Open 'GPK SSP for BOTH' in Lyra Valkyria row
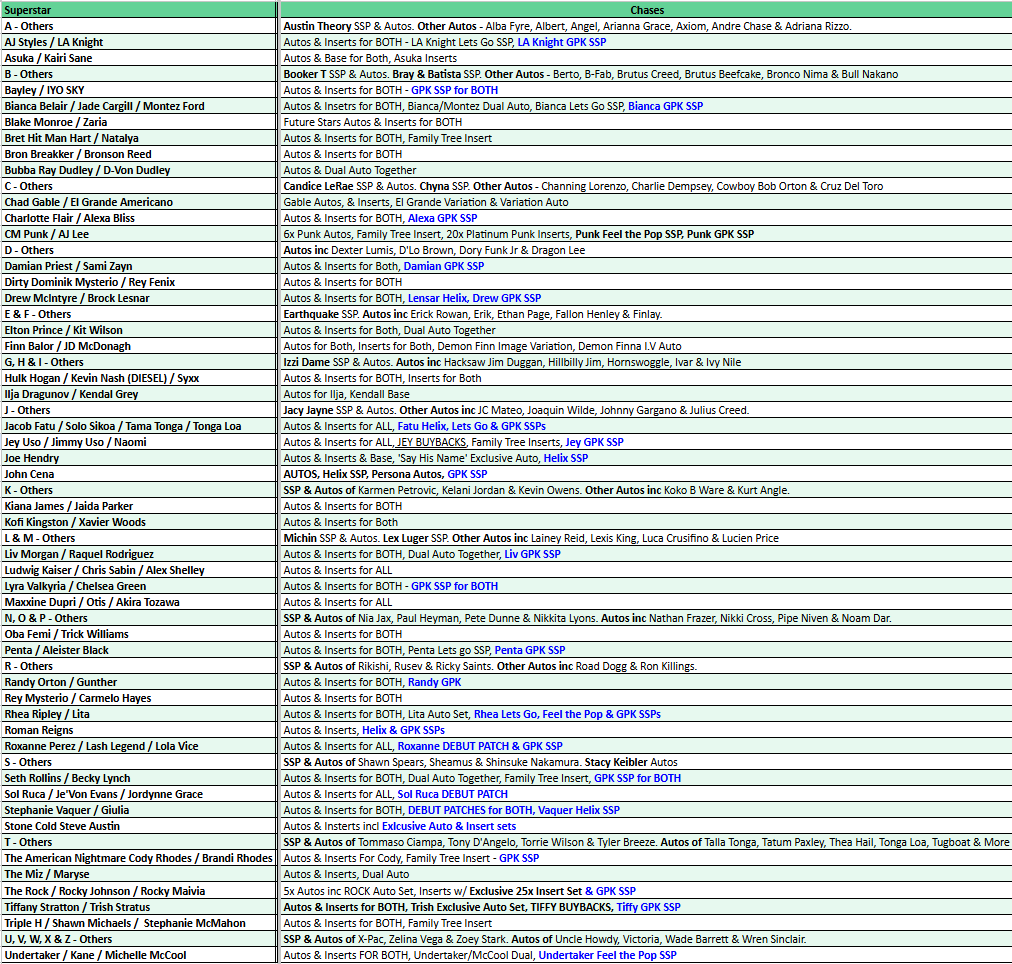1012x964 pixels. [x=454, y=586]
